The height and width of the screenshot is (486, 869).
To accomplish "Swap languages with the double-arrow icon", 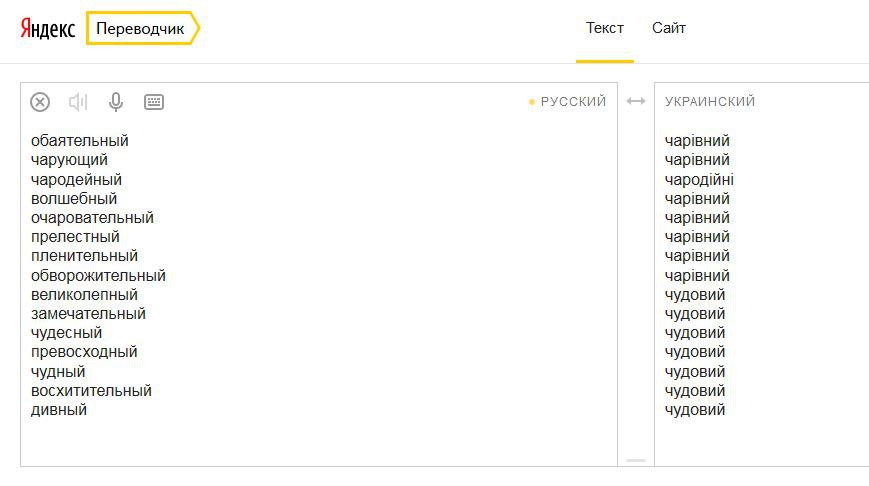I will 636,101.
